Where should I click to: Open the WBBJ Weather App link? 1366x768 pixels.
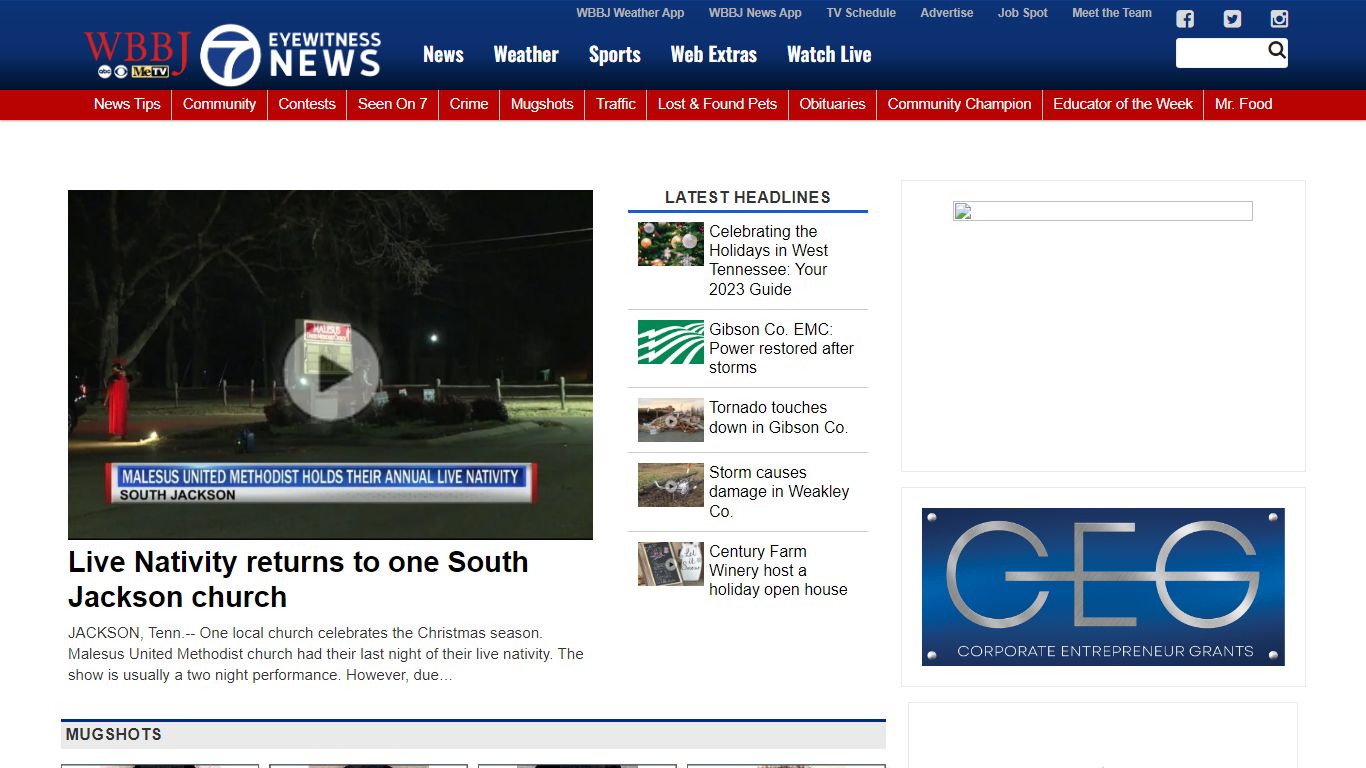[x=630, y=13]
